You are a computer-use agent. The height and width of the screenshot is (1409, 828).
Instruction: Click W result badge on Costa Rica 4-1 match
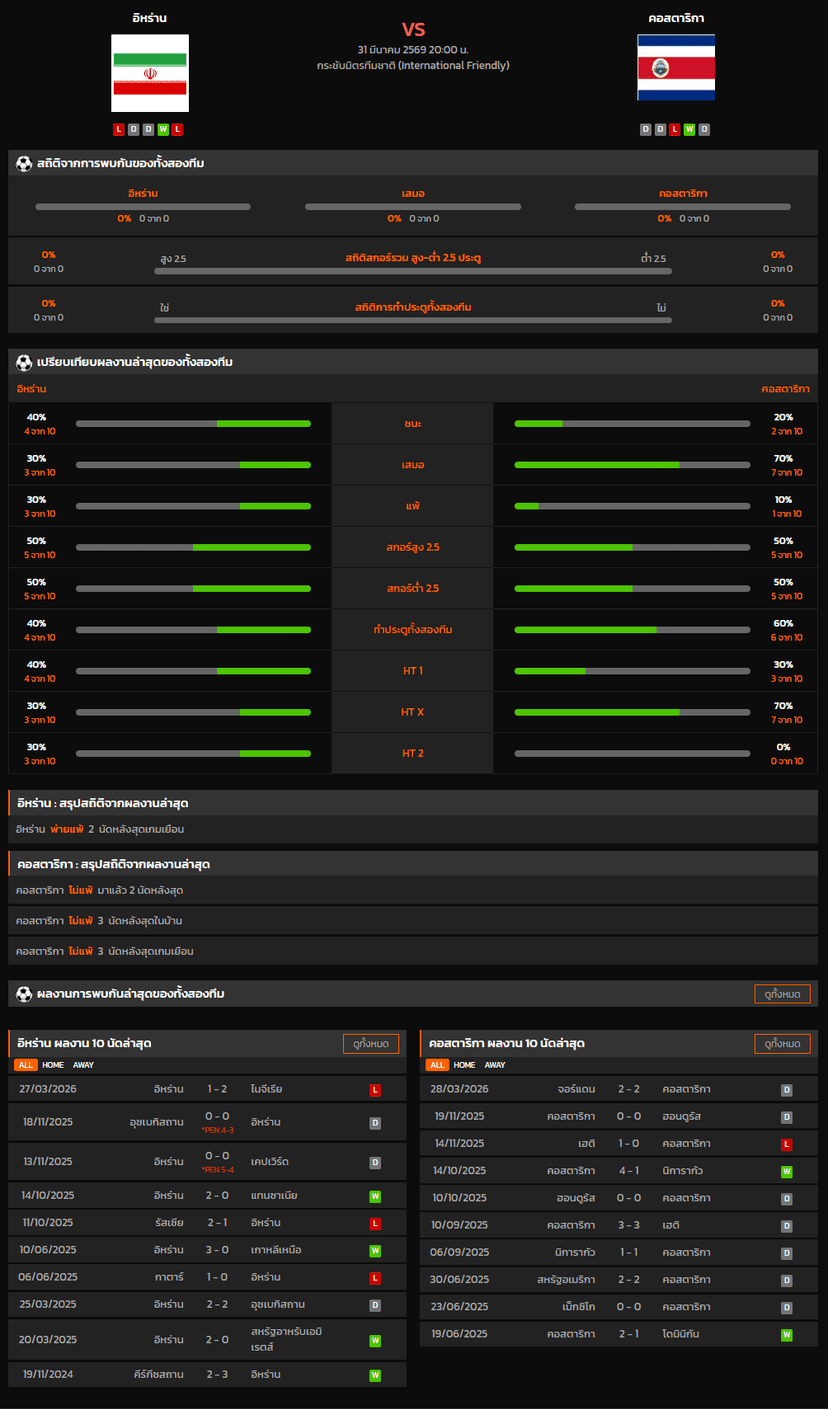pyautogui.click(x=787, y=1171)
